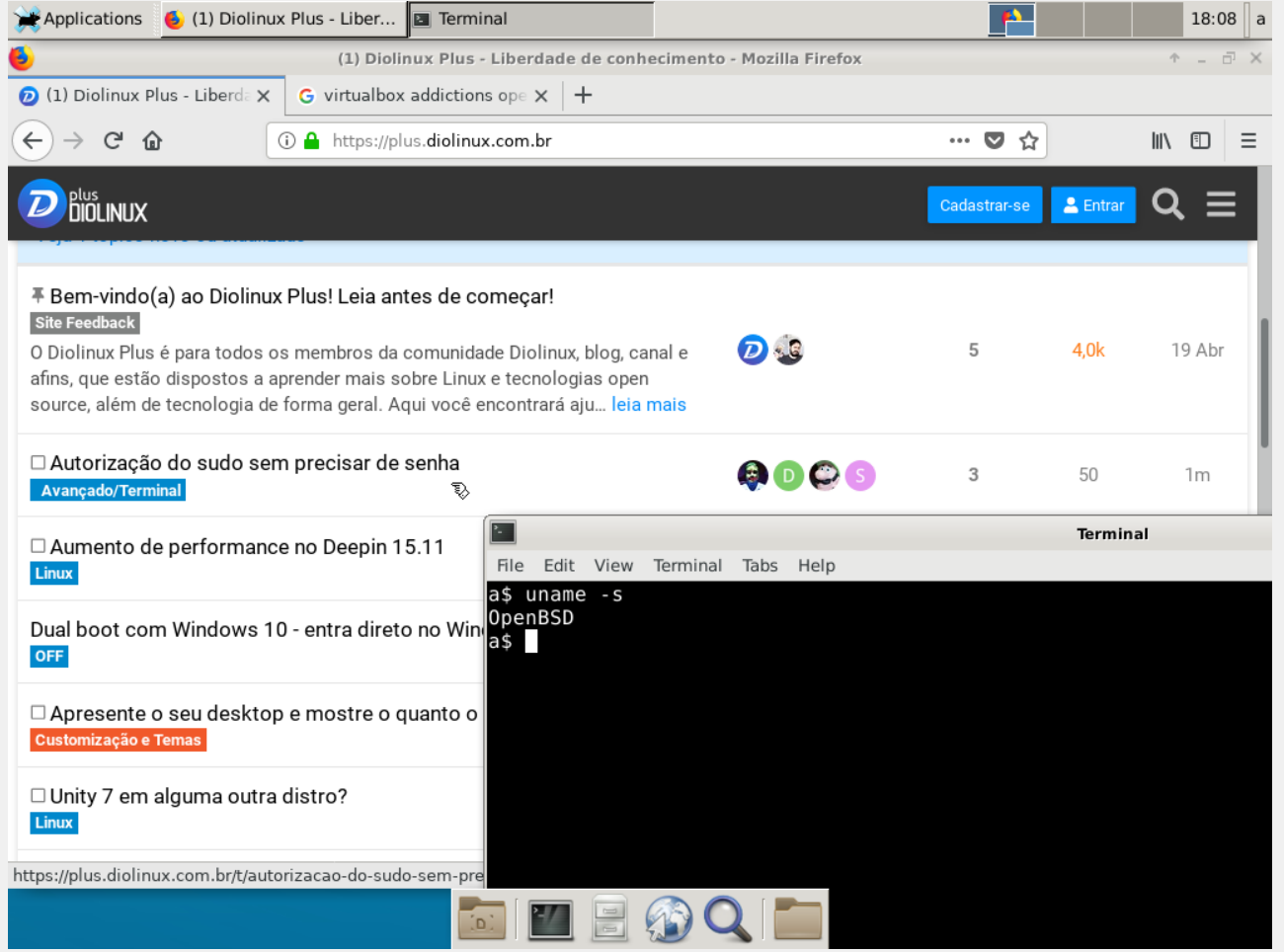Open rightmost folder icon in dock
This screenshot has width=1284, height=952.
pos(798,919)
